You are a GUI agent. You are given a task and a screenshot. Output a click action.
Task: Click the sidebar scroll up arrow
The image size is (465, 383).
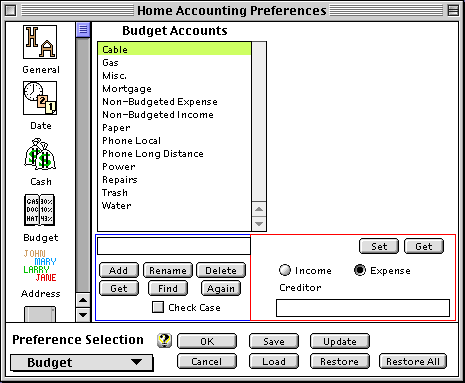point(83,300)
